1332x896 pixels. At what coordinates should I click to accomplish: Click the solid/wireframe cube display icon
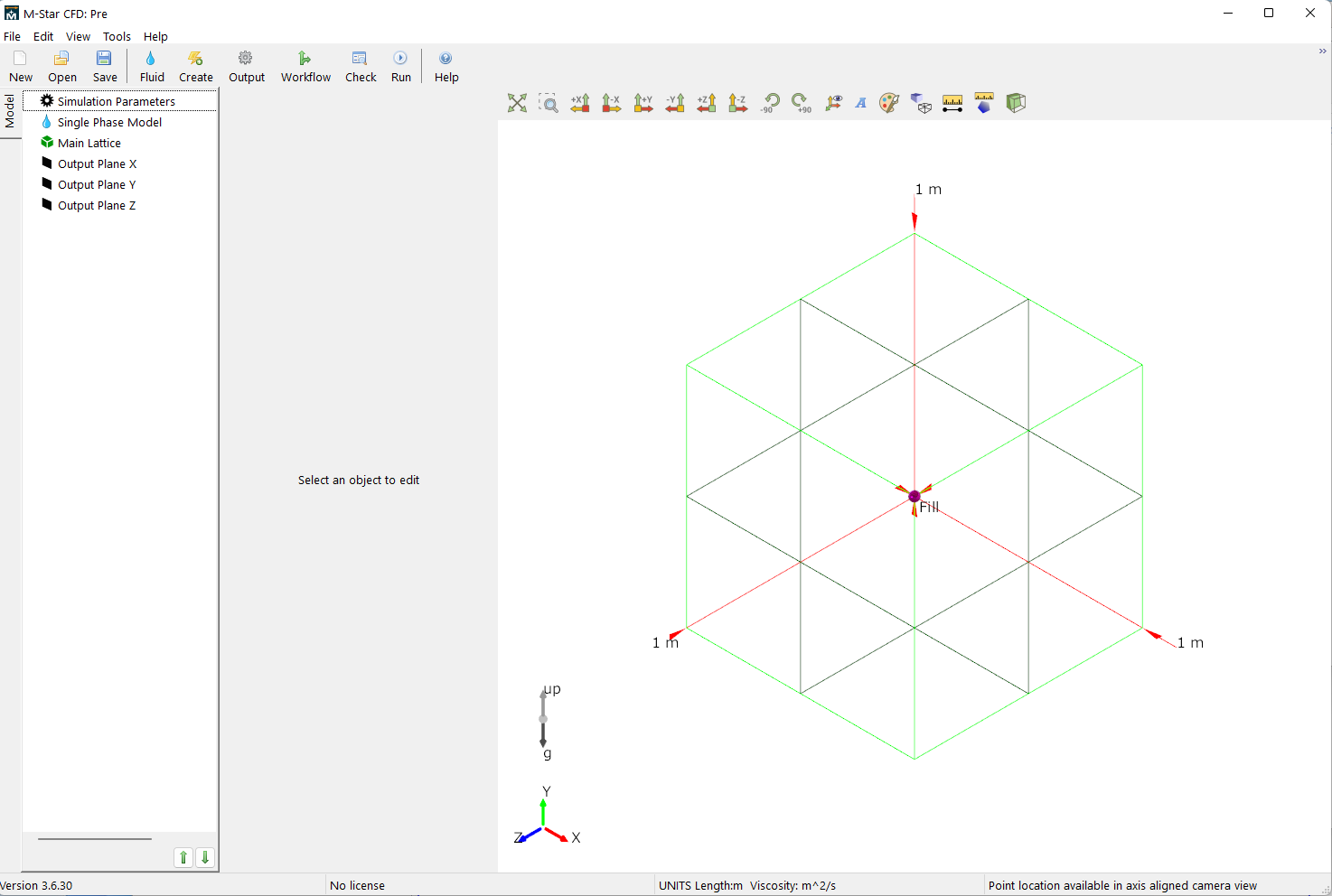(x=921, y=103)
